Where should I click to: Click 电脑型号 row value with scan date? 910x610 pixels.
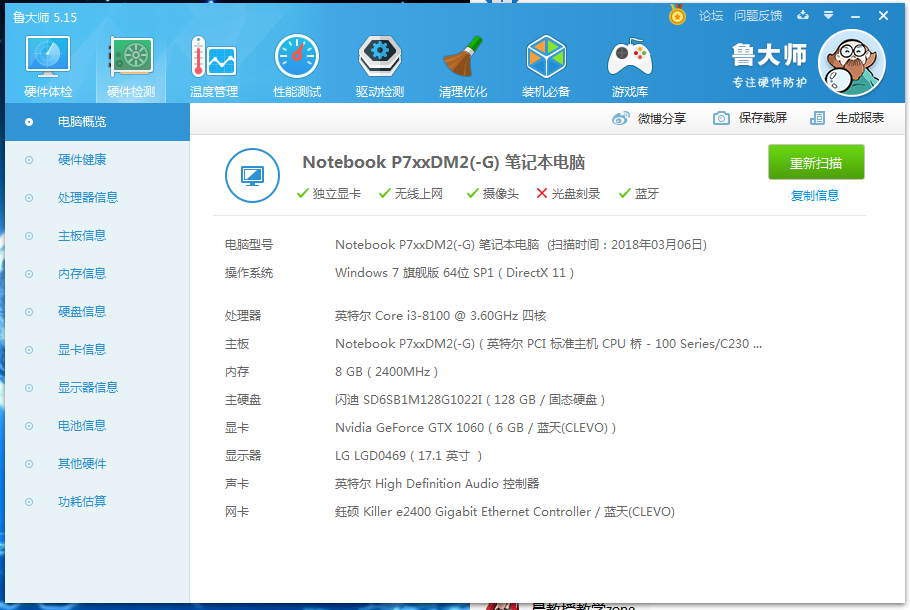[521, 245]
